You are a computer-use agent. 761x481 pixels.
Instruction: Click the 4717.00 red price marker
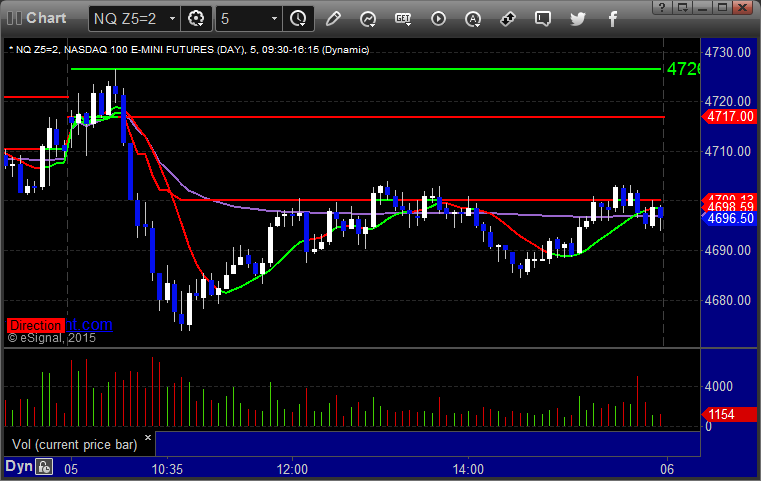pyautogui.click(x=729, y=116)
